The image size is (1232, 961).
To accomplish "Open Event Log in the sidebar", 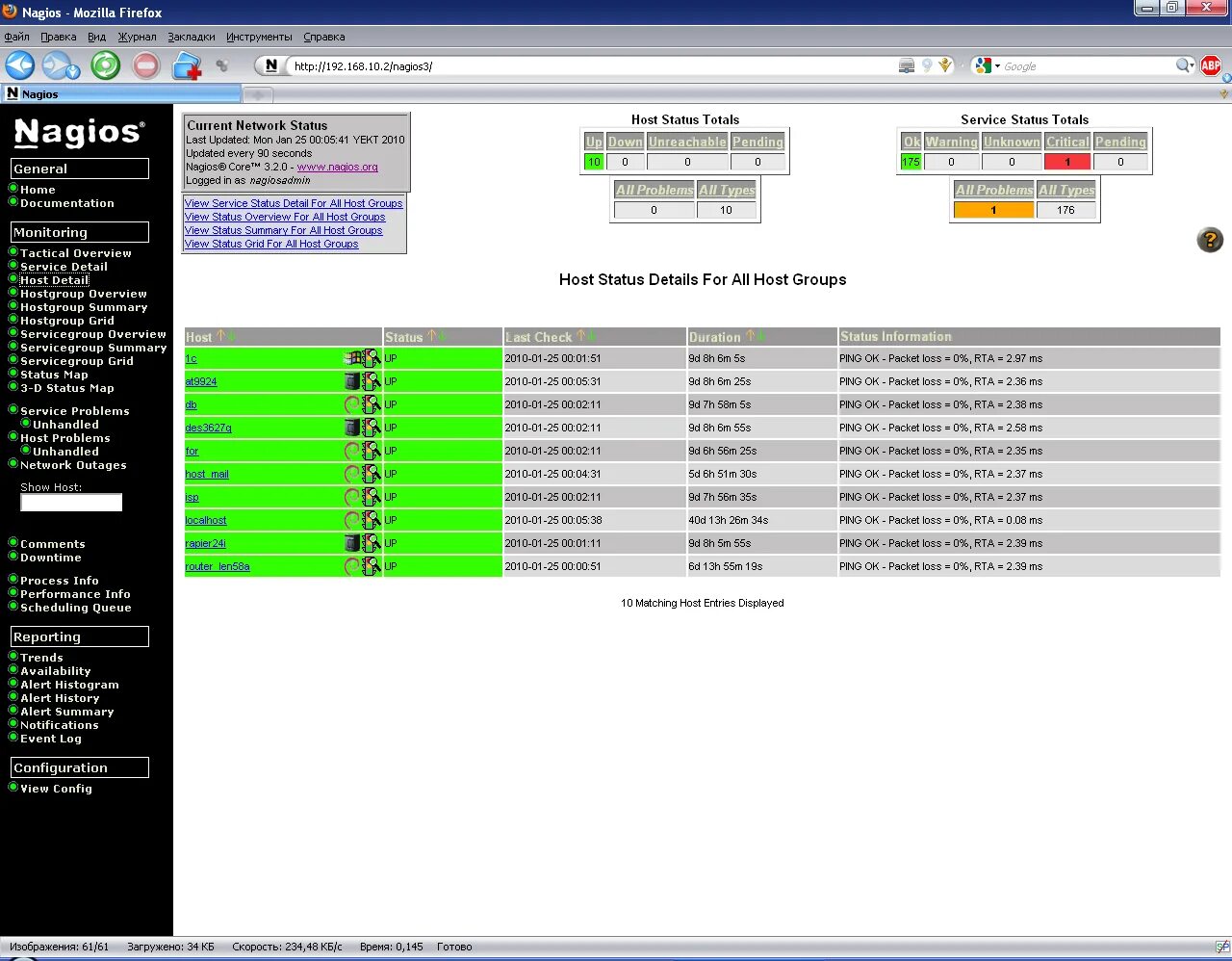I will [x=51, y=739].
